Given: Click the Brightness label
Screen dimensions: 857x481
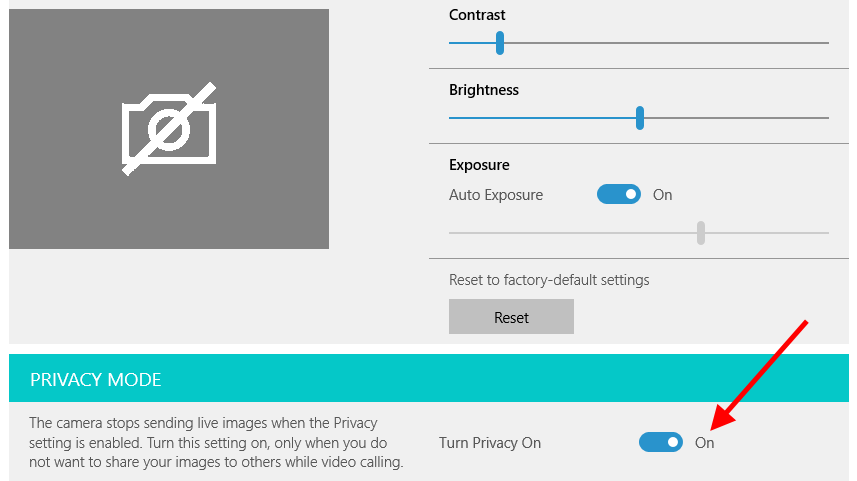Looking at the screenshot, I should 484,90.
